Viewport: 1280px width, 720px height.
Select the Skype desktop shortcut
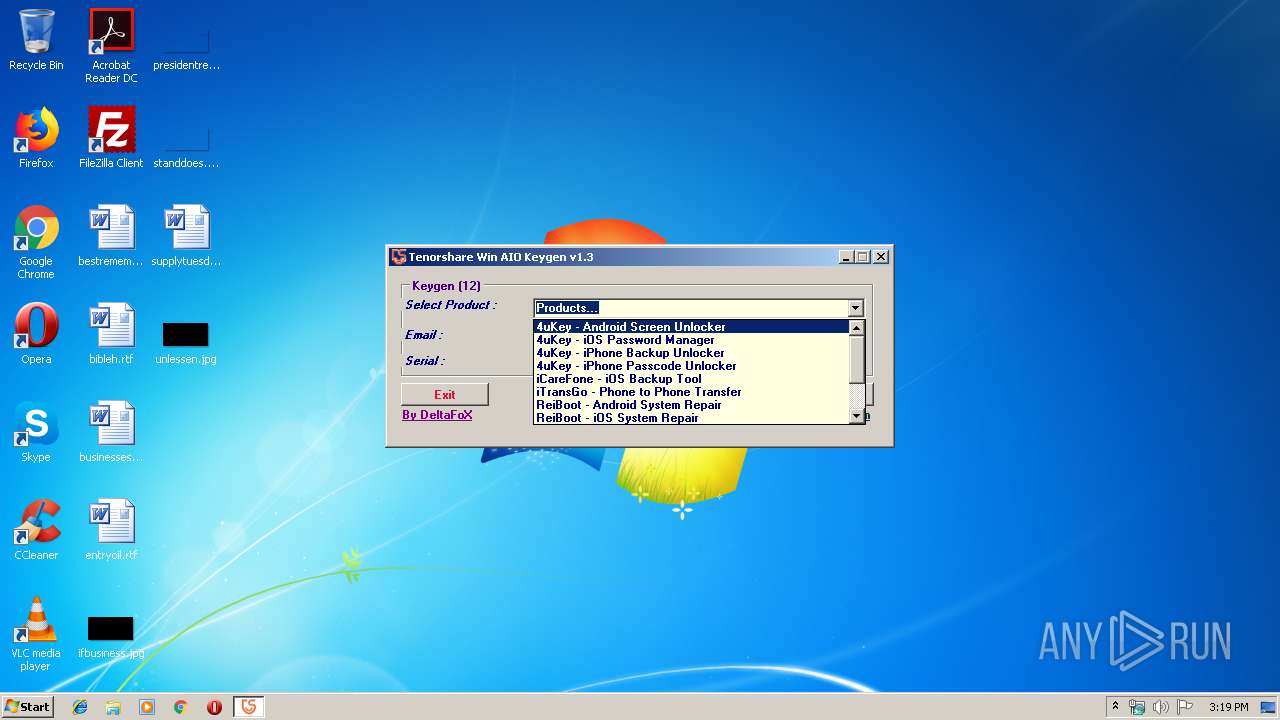pos(36,432)
